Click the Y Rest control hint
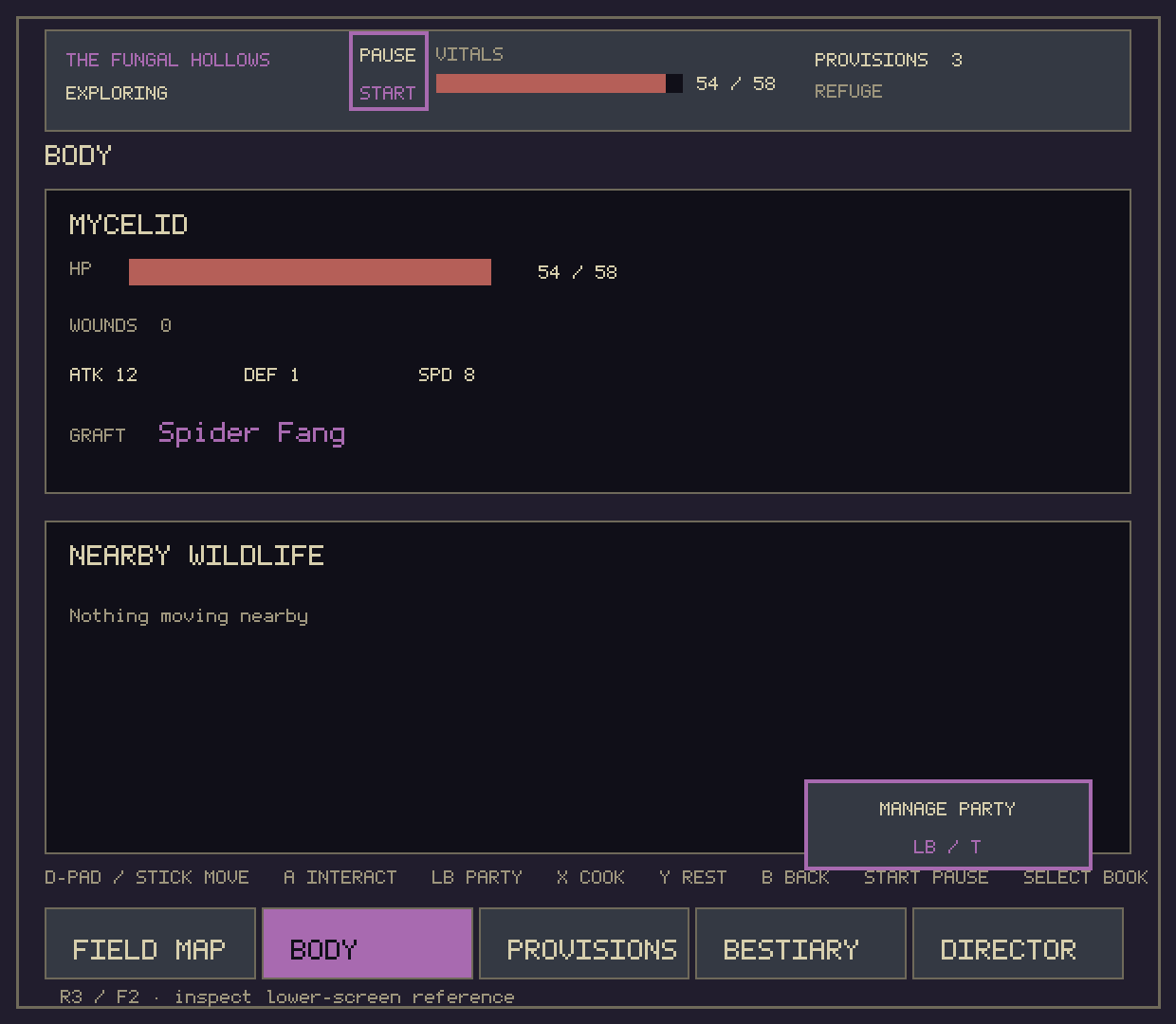Viewport: 1176px width, 1024px height. [693, 877]
